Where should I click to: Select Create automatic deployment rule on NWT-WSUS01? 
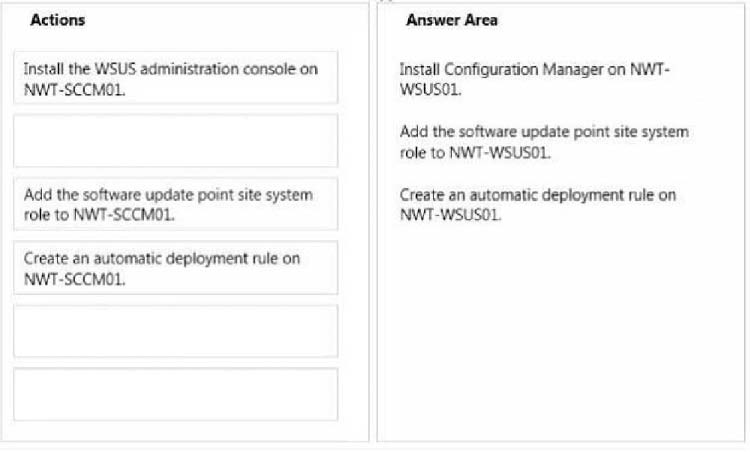click(538, 204)
